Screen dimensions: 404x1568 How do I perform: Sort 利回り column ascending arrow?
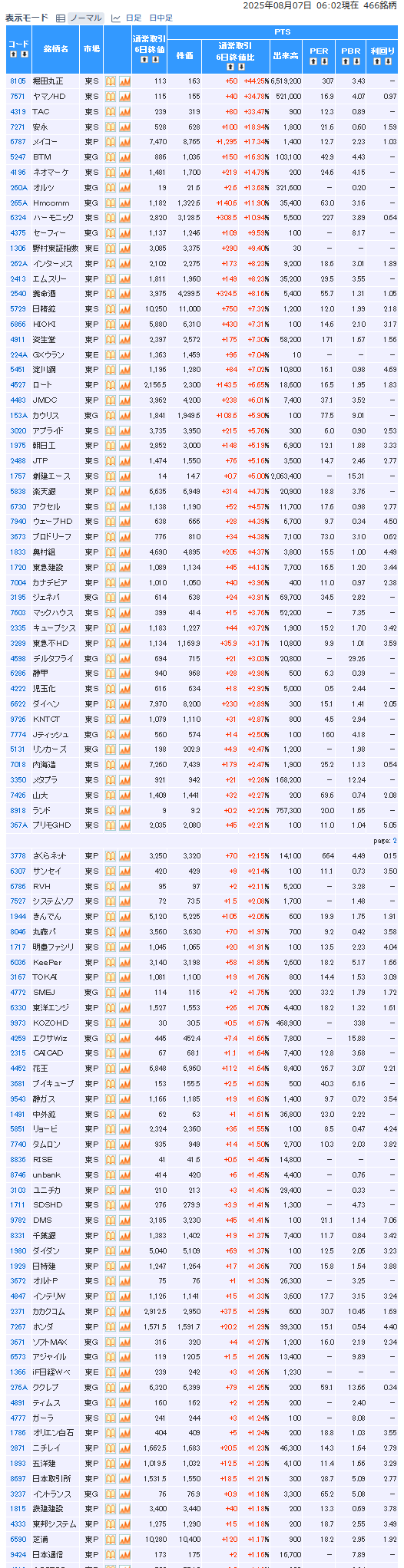click(x=377, y=61)
